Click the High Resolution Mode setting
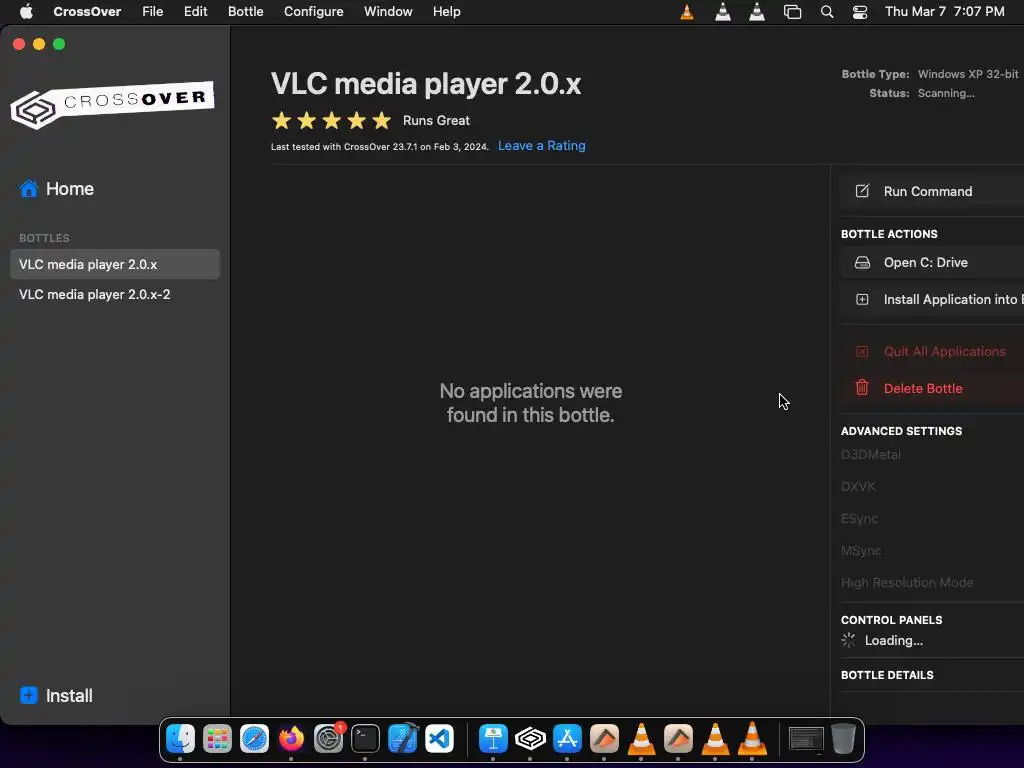This screenshot has height=768, width=1024. 907,583
